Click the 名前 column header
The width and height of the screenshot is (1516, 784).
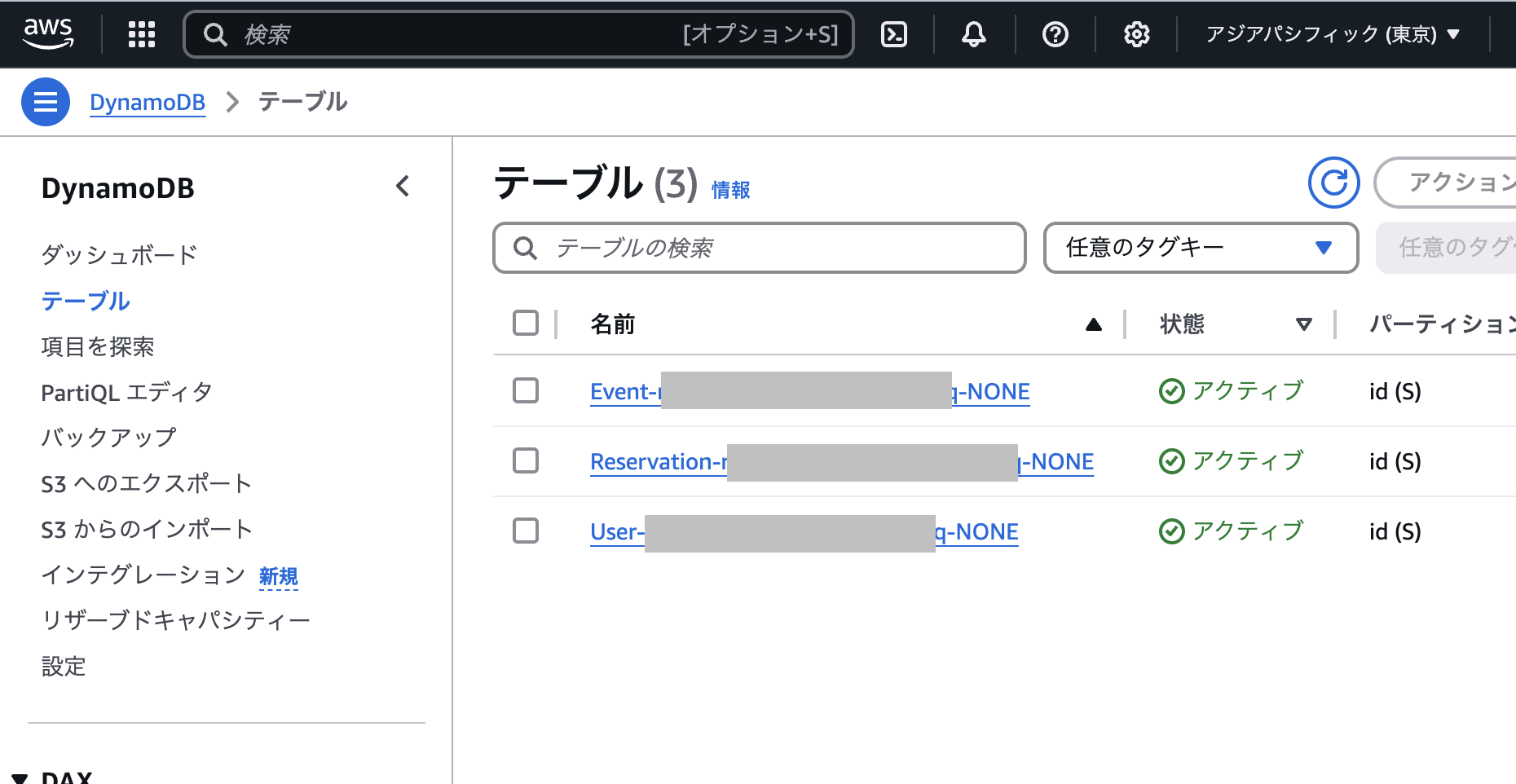click(613, 324)
